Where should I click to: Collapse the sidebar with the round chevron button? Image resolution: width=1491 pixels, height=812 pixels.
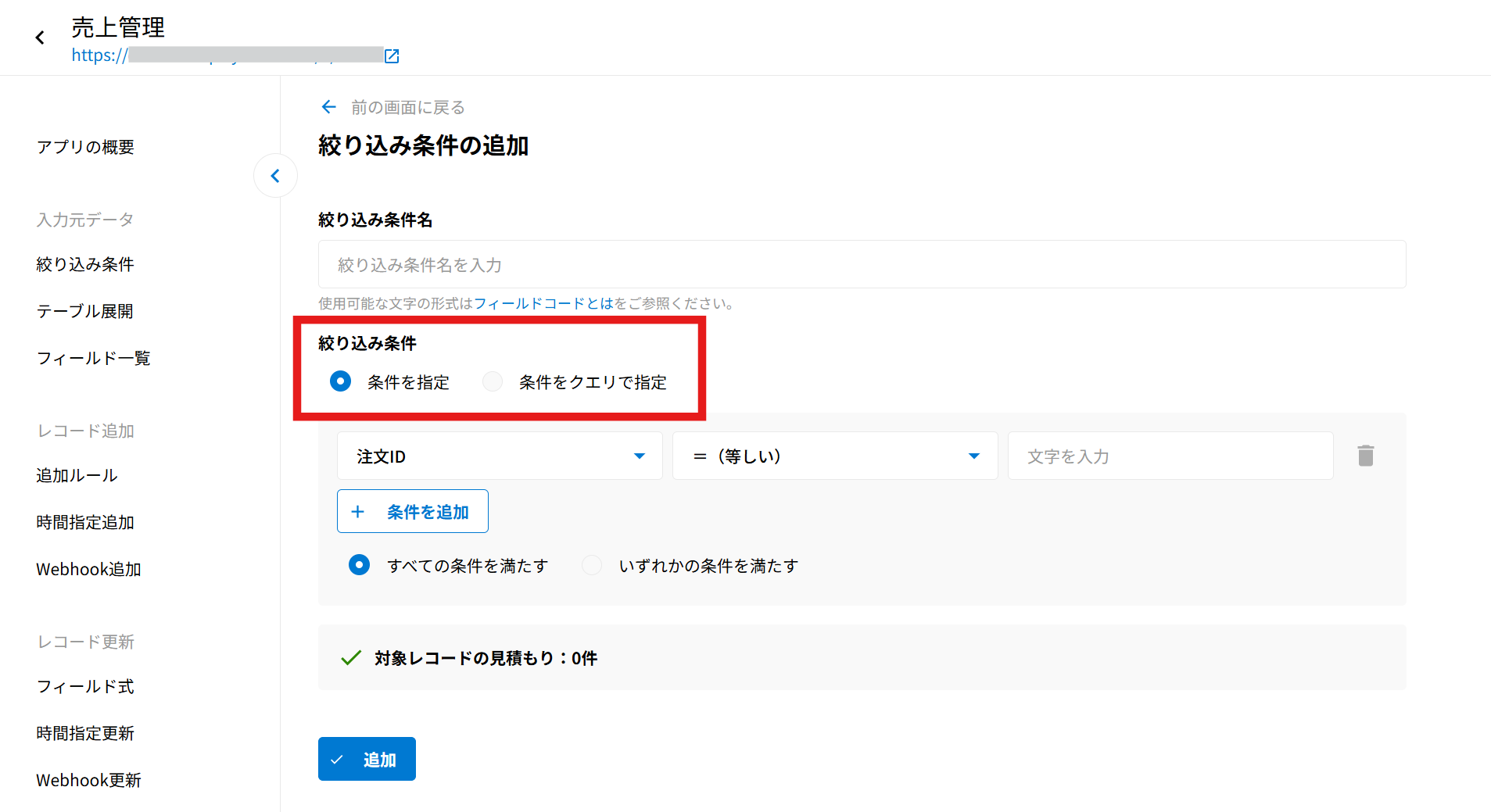pos(275,176)
